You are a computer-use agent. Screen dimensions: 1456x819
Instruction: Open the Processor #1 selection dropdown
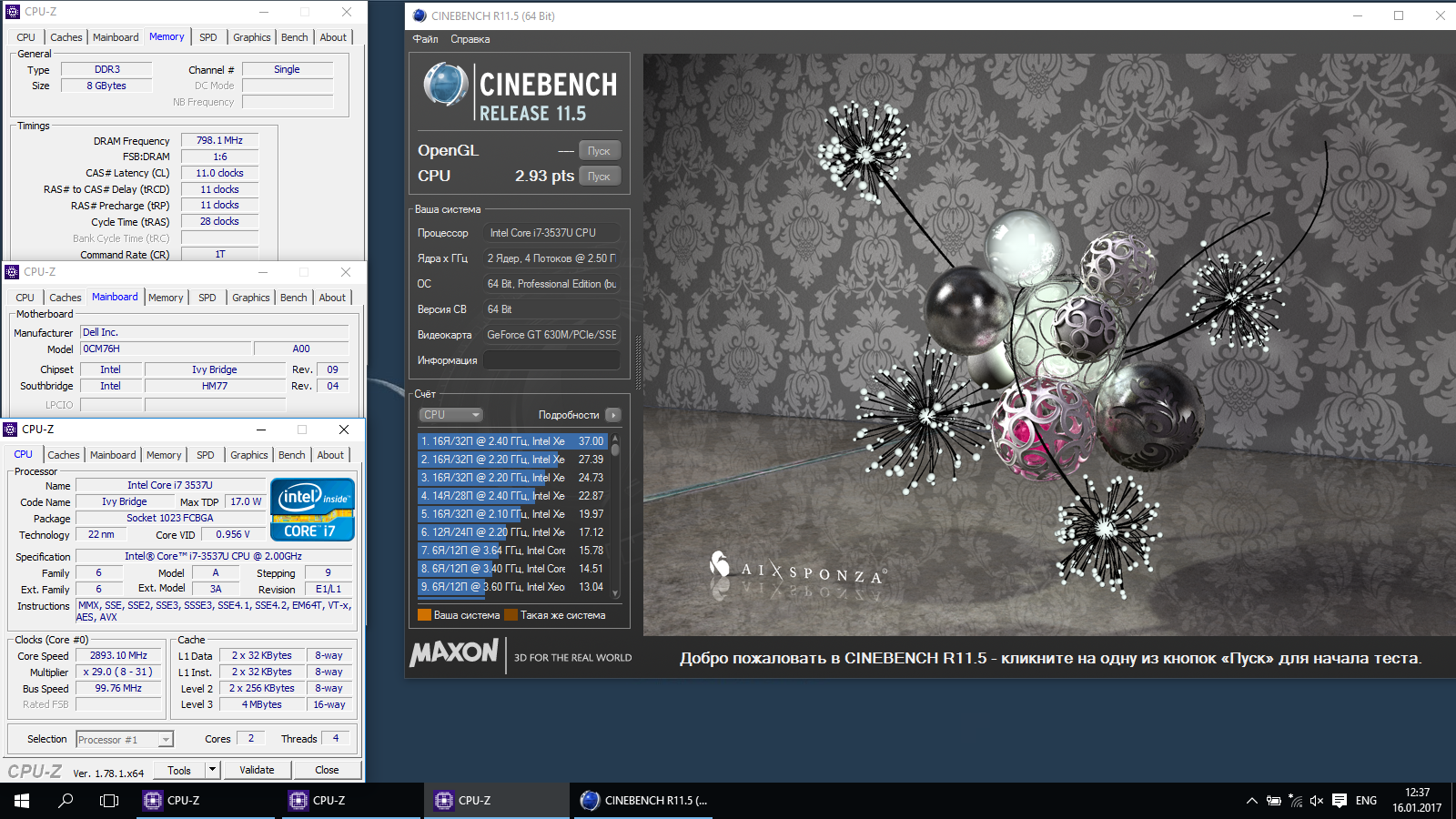[125, 740]
